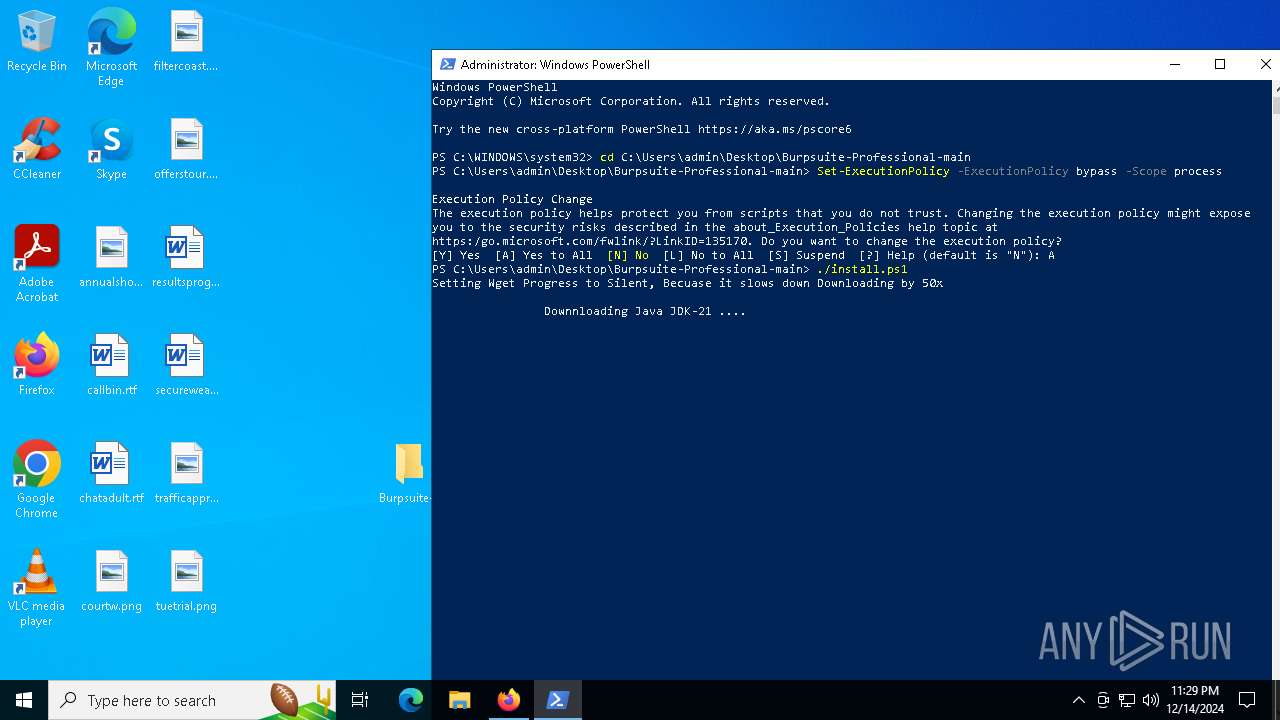Select the chatadult.rtf document
1280x720 pixels.
[111, 474]
